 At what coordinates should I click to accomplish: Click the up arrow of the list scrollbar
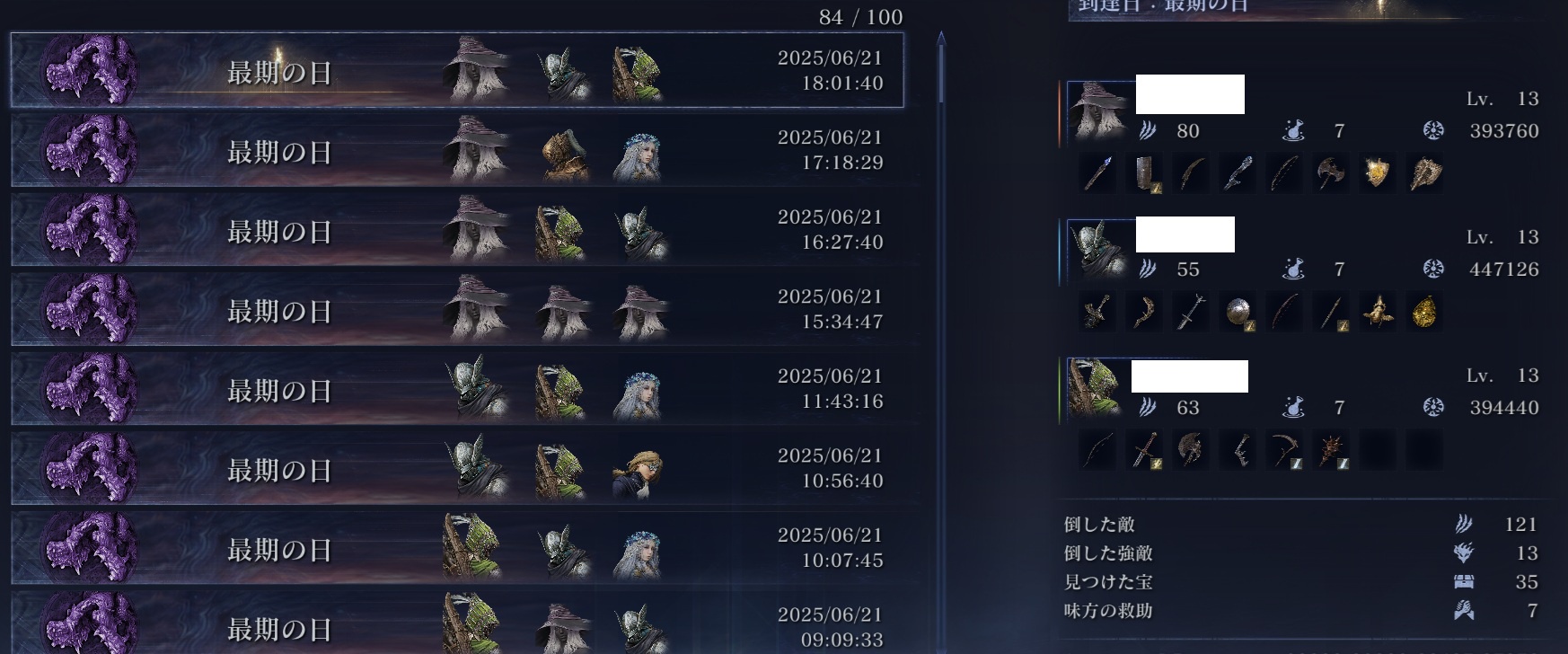(940, 38)
